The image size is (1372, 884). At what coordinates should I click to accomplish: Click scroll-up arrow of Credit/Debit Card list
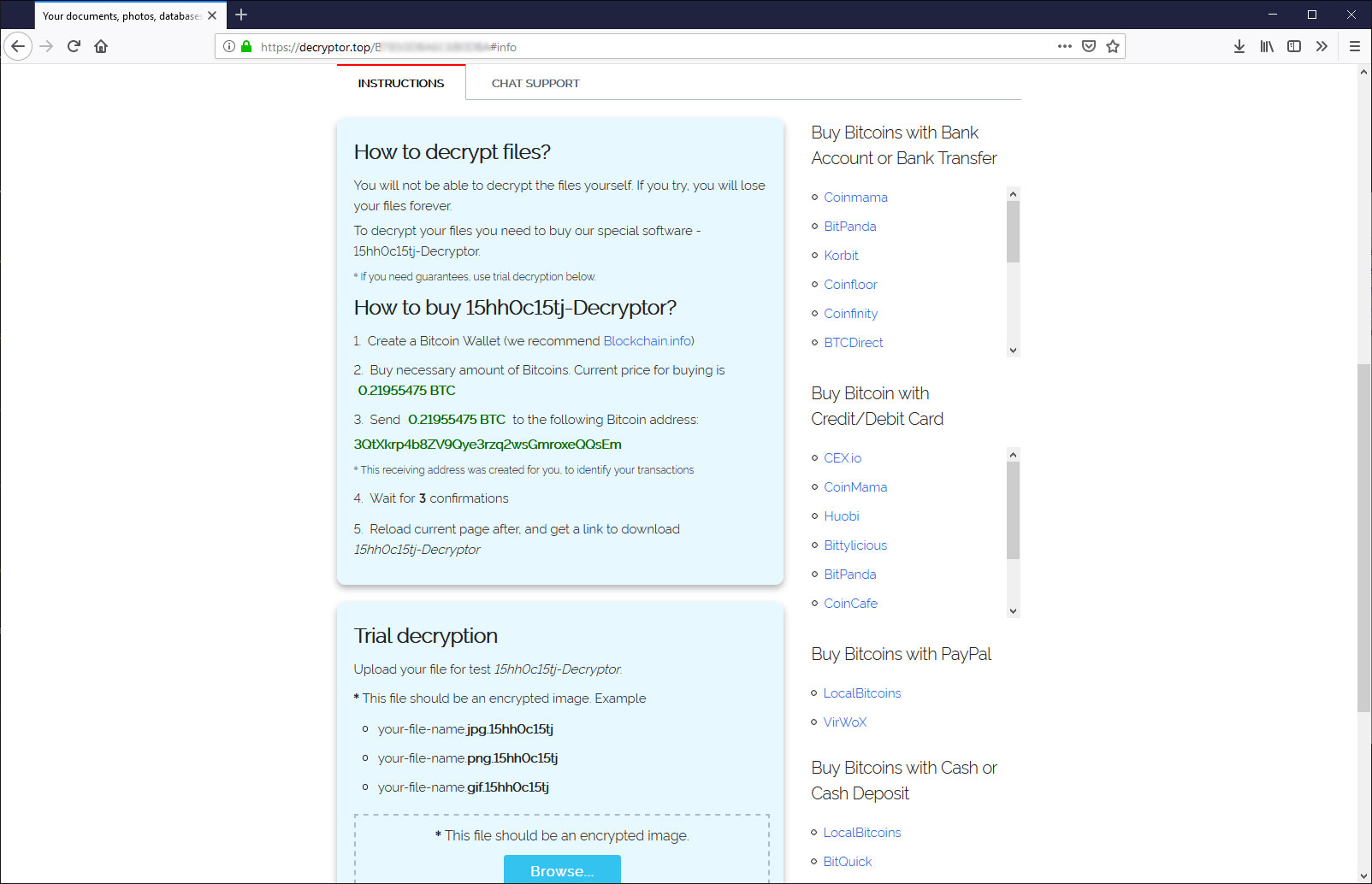click(1013, 455)
